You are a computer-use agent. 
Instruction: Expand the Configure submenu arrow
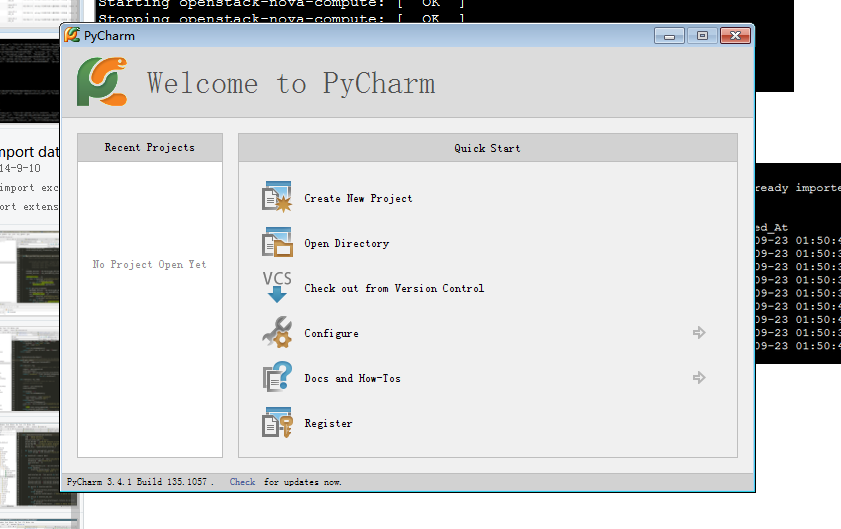click(x=698, y=333)
